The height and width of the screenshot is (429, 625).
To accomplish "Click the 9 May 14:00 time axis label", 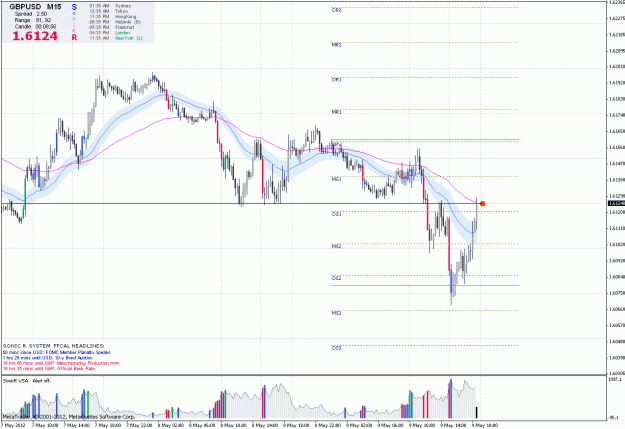I will point(454,425).
